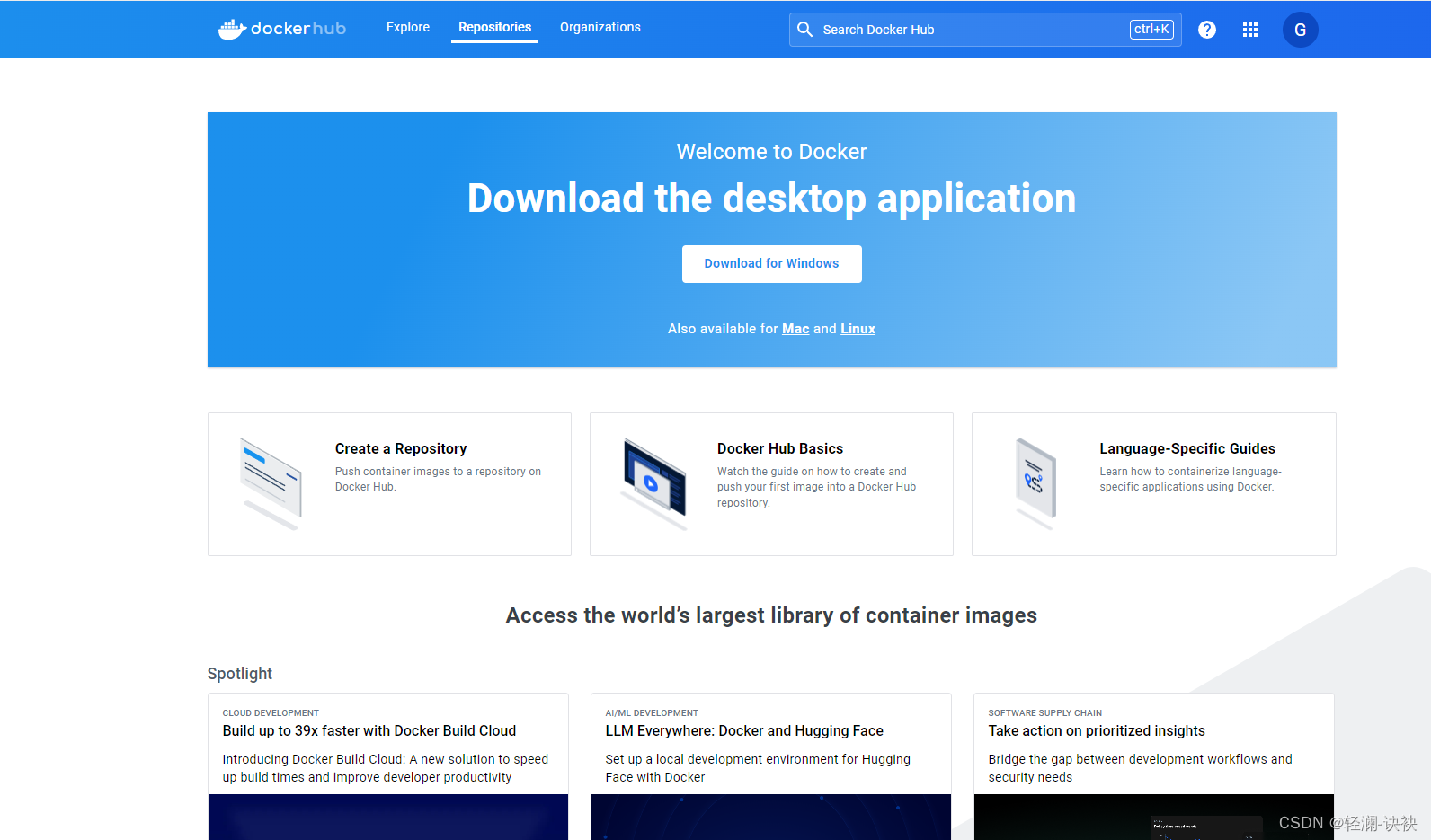This screenshot has height=840, width=1431.
Task: Click Set up a local development environment text
Action: (758, 768)
